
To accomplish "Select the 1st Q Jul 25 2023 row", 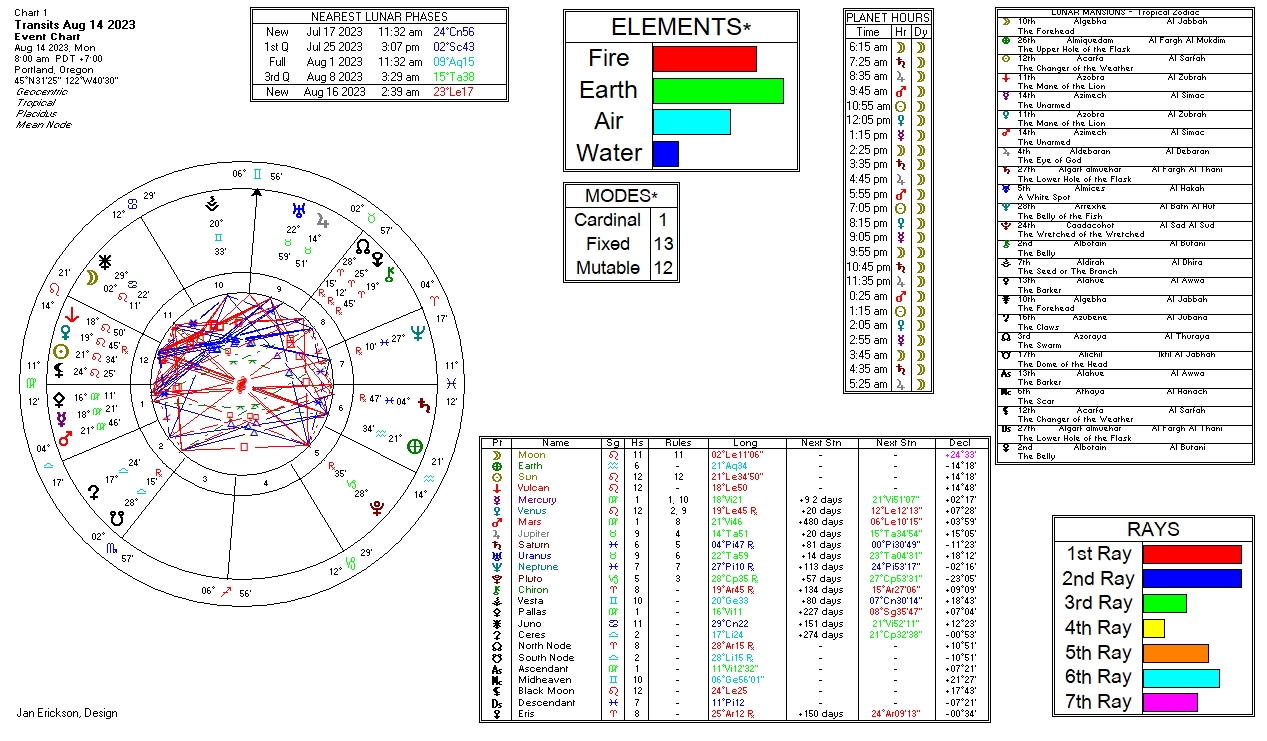I will click(x=379, y=46).
